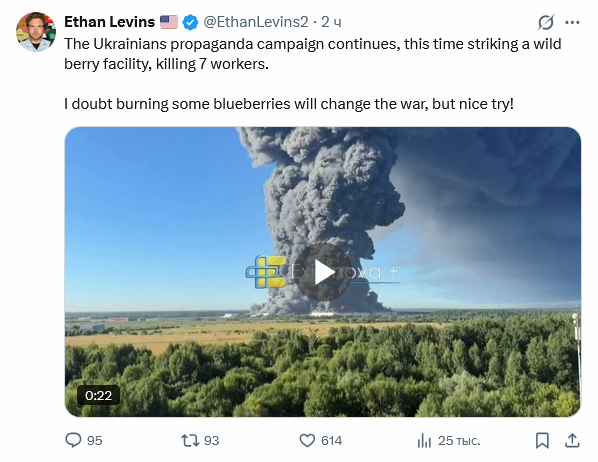This screenshot has height=462, width=598.
Task: Play the video with center play button
Action: pyautogui.click(x=323, y=272)
